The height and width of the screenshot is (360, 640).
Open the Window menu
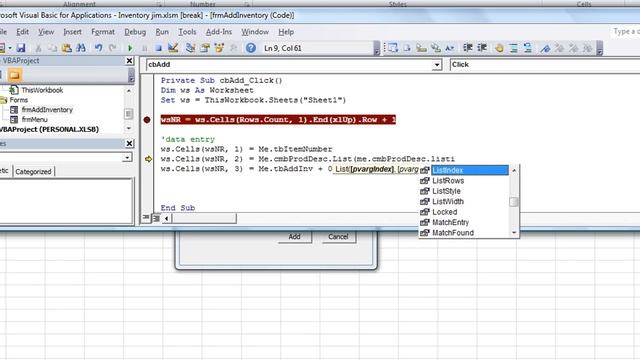255,32
